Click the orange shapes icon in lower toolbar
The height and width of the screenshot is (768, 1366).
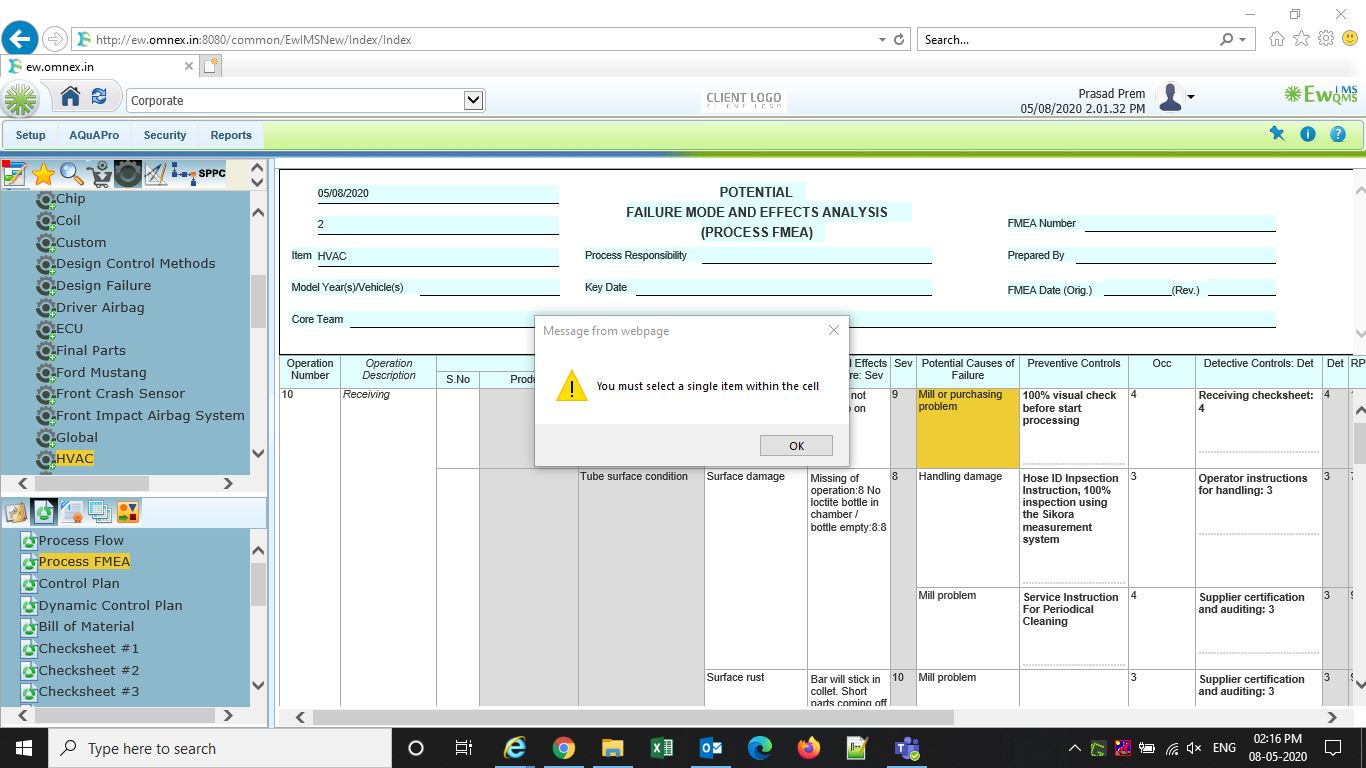(127, 513)
